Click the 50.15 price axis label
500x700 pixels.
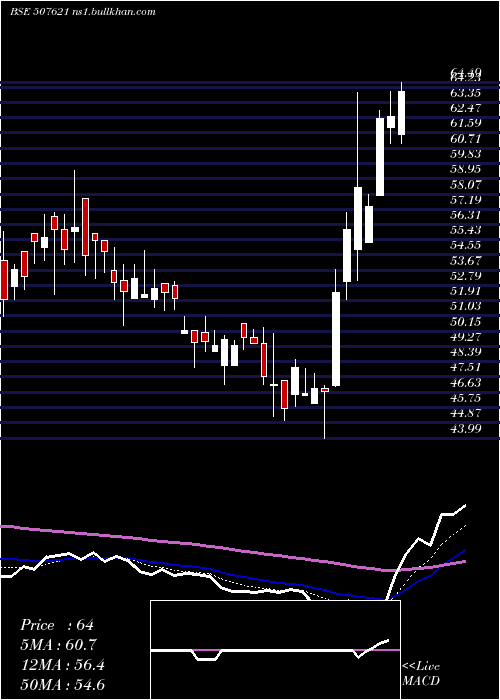coord(465,321)
